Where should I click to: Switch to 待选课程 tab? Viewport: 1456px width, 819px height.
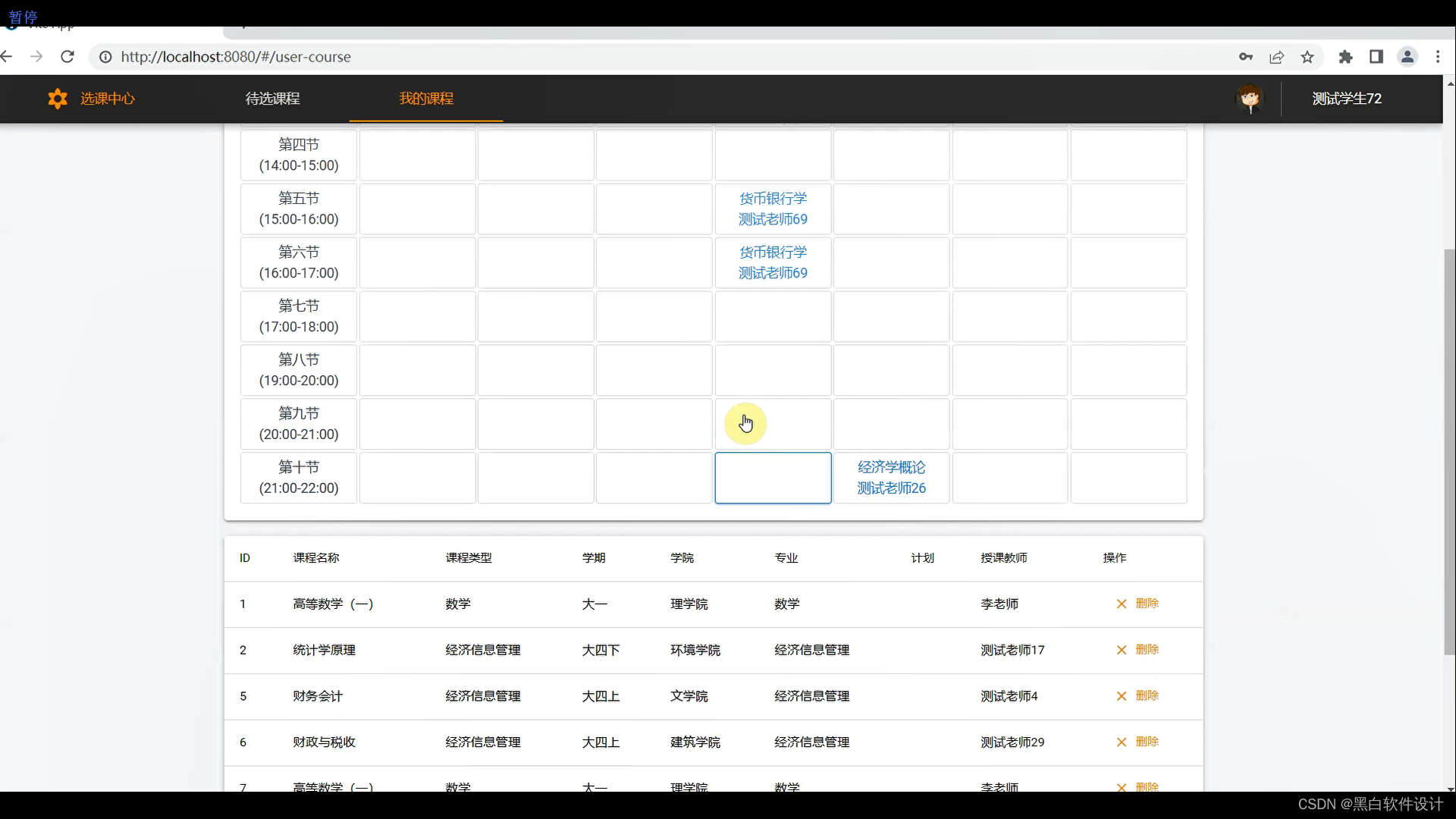[x=272, y=99]
